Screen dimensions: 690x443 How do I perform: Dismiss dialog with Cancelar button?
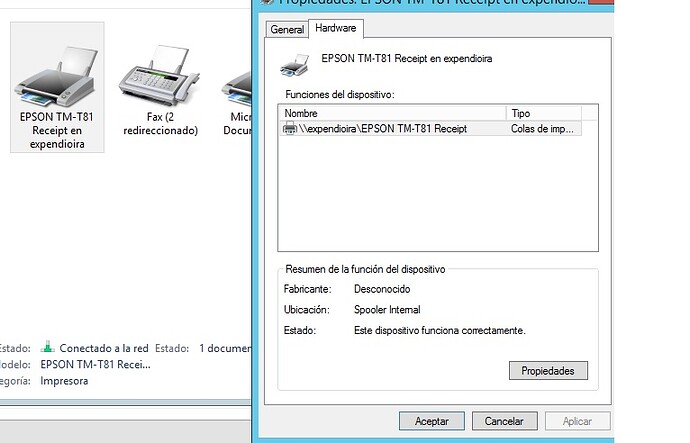pos(504,421)
